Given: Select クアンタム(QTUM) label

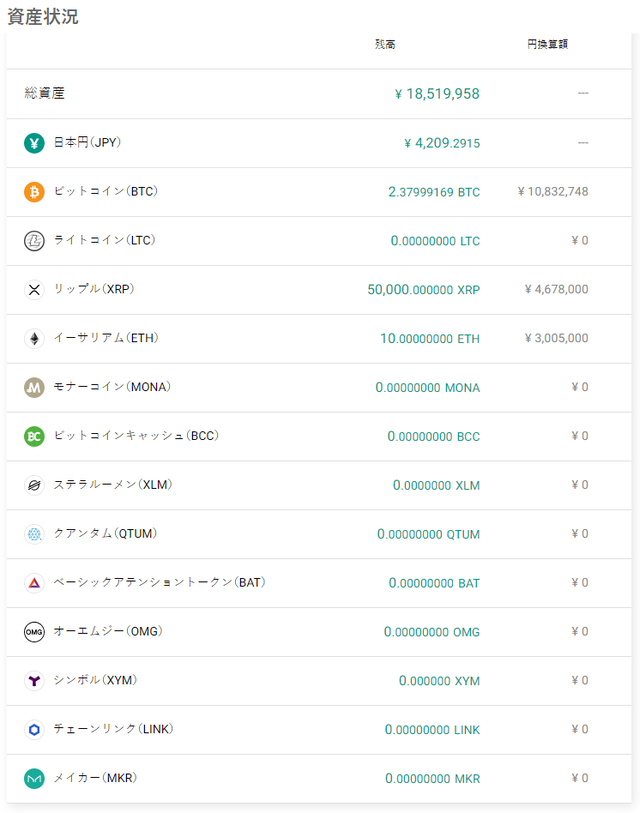Looking at the screenshot, I should coord(105,533).
